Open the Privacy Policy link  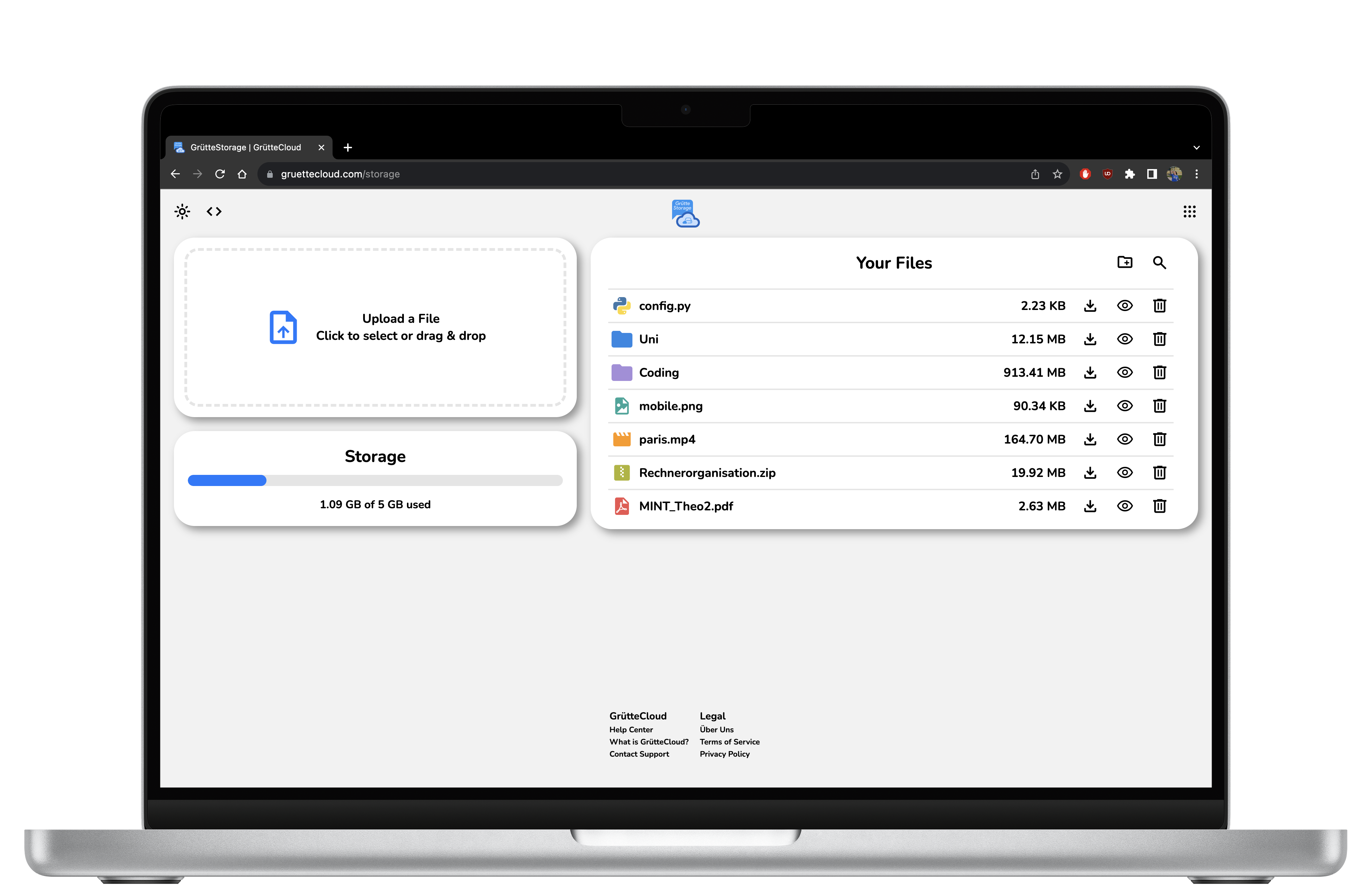tap(725, 754)
